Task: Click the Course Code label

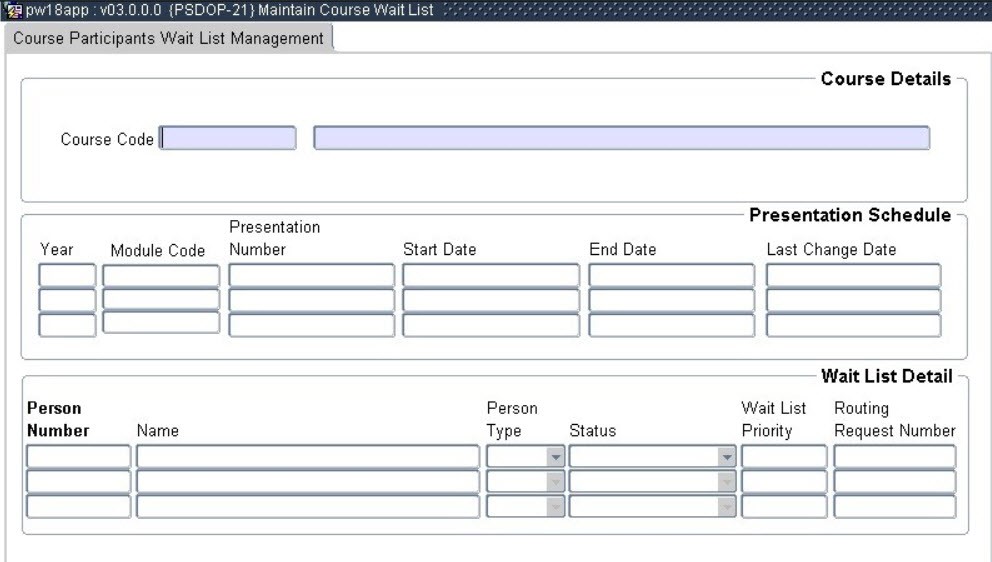Action: (107, 139)
